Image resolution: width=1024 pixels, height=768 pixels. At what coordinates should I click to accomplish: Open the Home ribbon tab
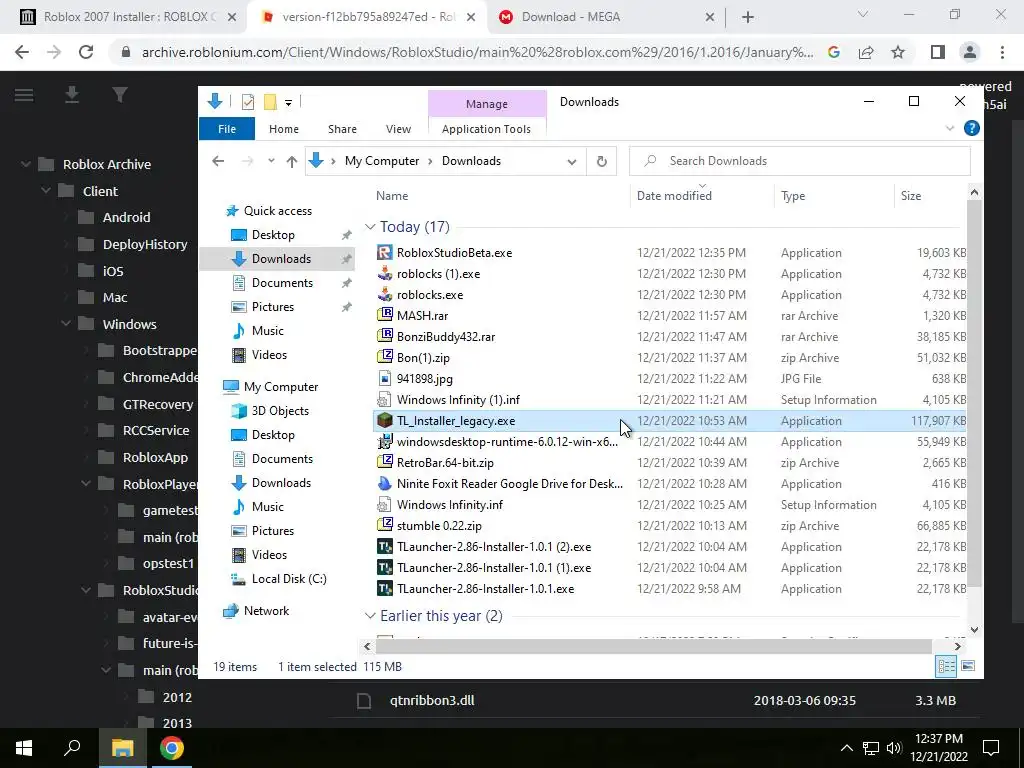coord(283,129)
